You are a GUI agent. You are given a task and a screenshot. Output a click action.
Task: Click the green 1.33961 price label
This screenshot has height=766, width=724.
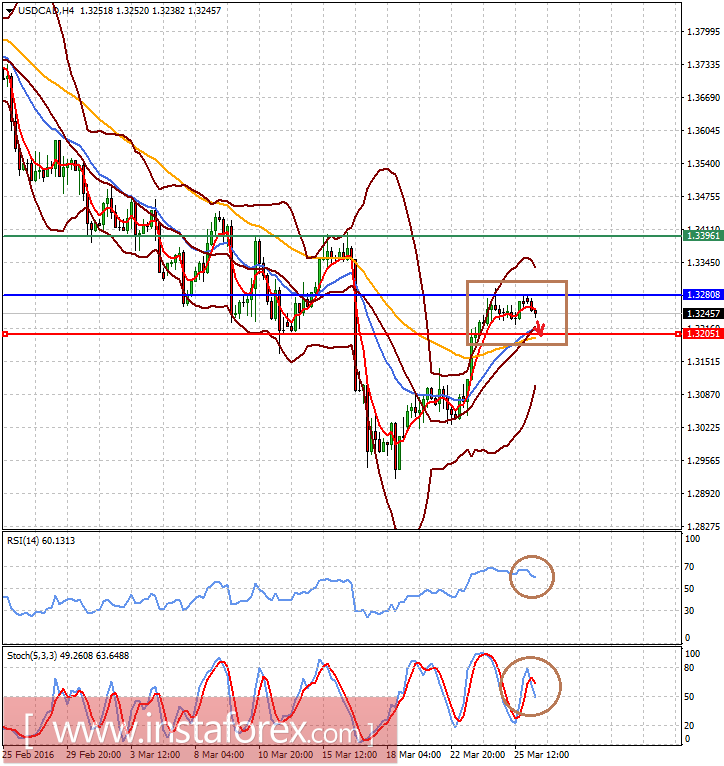[x=700, y=236]
